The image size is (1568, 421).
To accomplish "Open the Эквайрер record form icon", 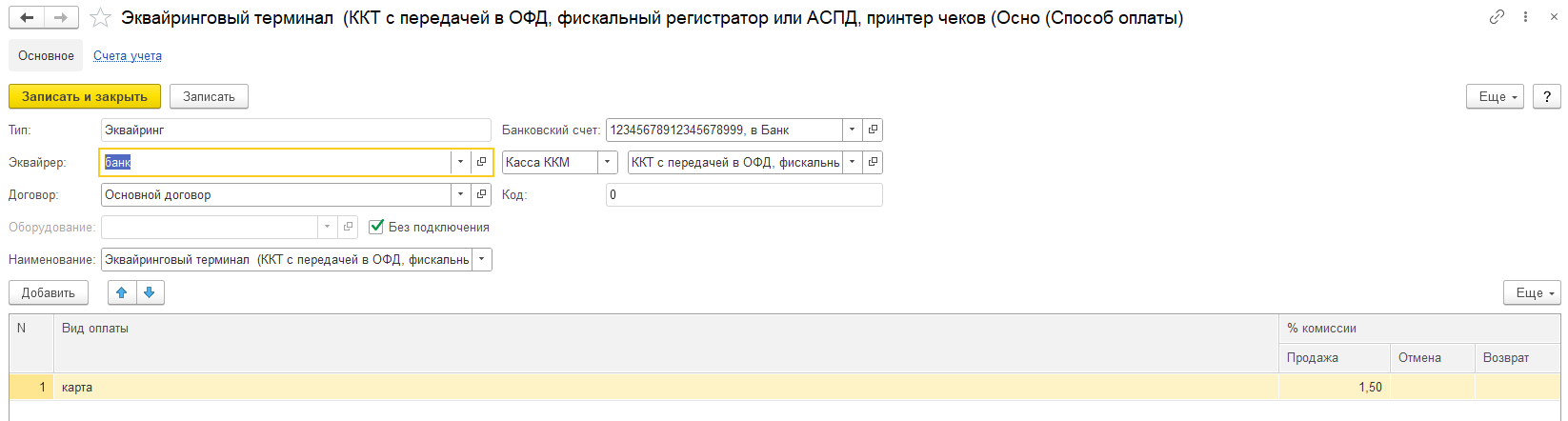I will click(x=481, y=162).
